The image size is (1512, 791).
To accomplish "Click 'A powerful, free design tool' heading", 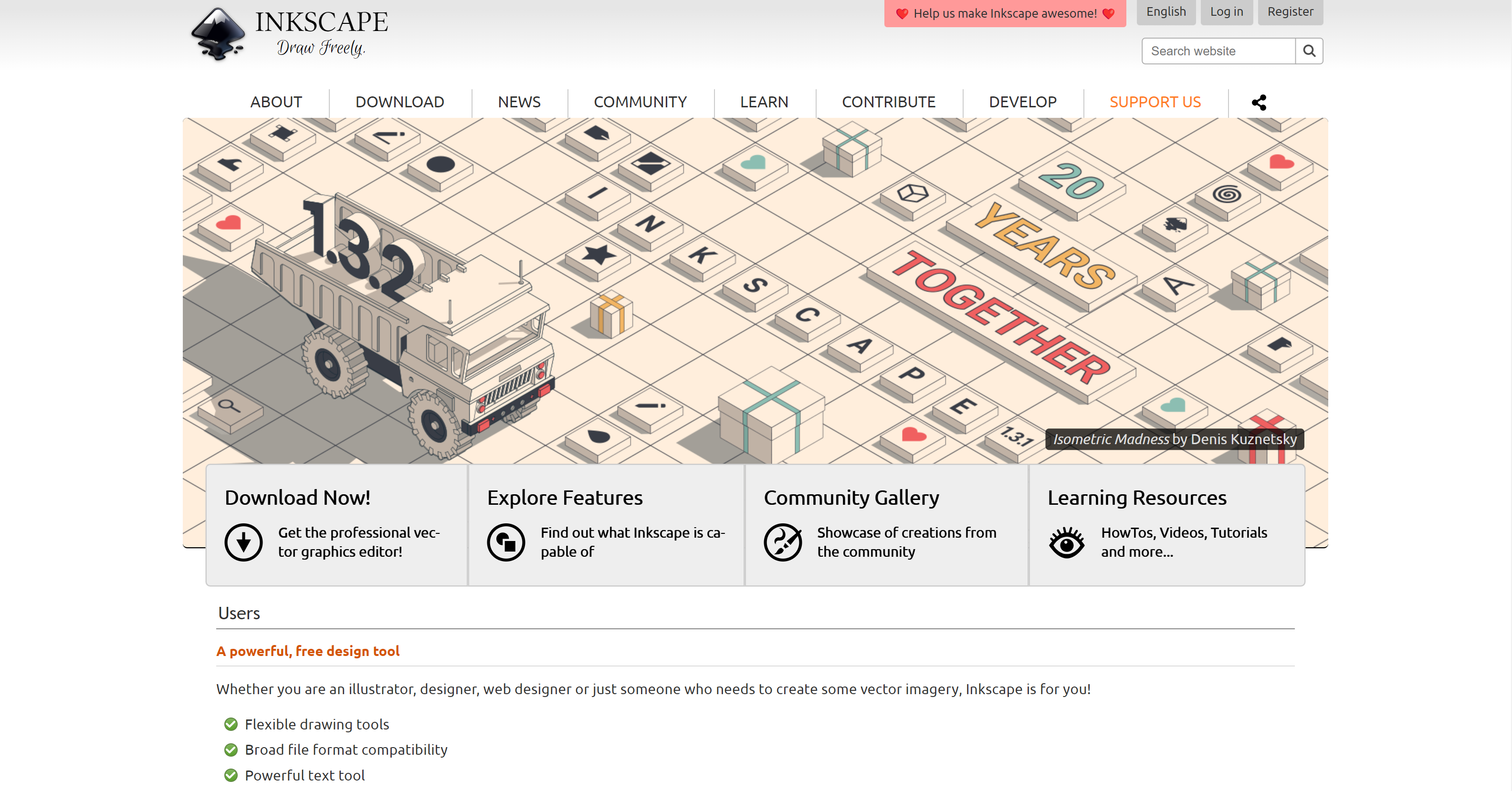I will [307, 651].
